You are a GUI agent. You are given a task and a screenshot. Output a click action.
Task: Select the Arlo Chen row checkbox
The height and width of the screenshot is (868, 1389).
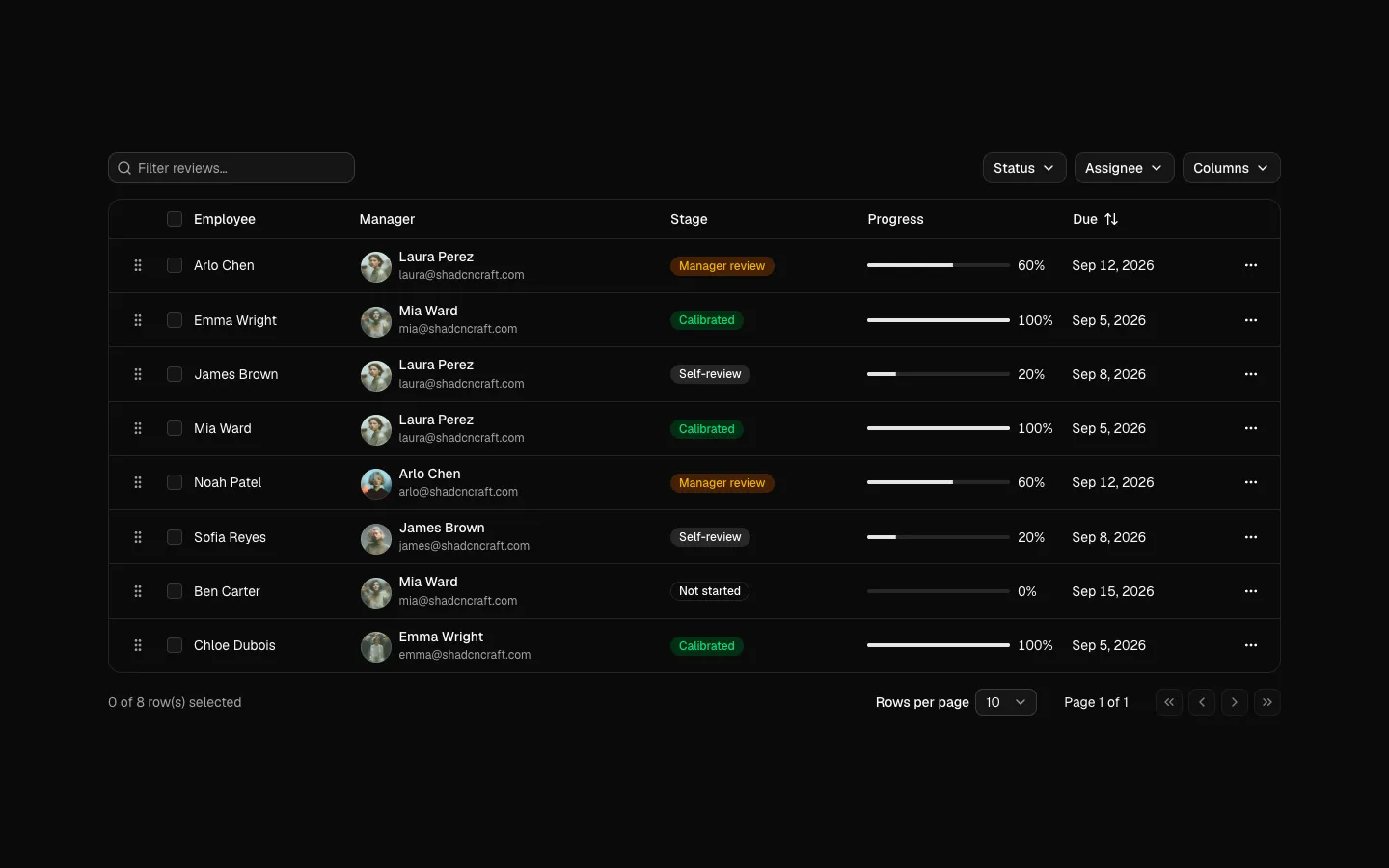tap(175, 265)
